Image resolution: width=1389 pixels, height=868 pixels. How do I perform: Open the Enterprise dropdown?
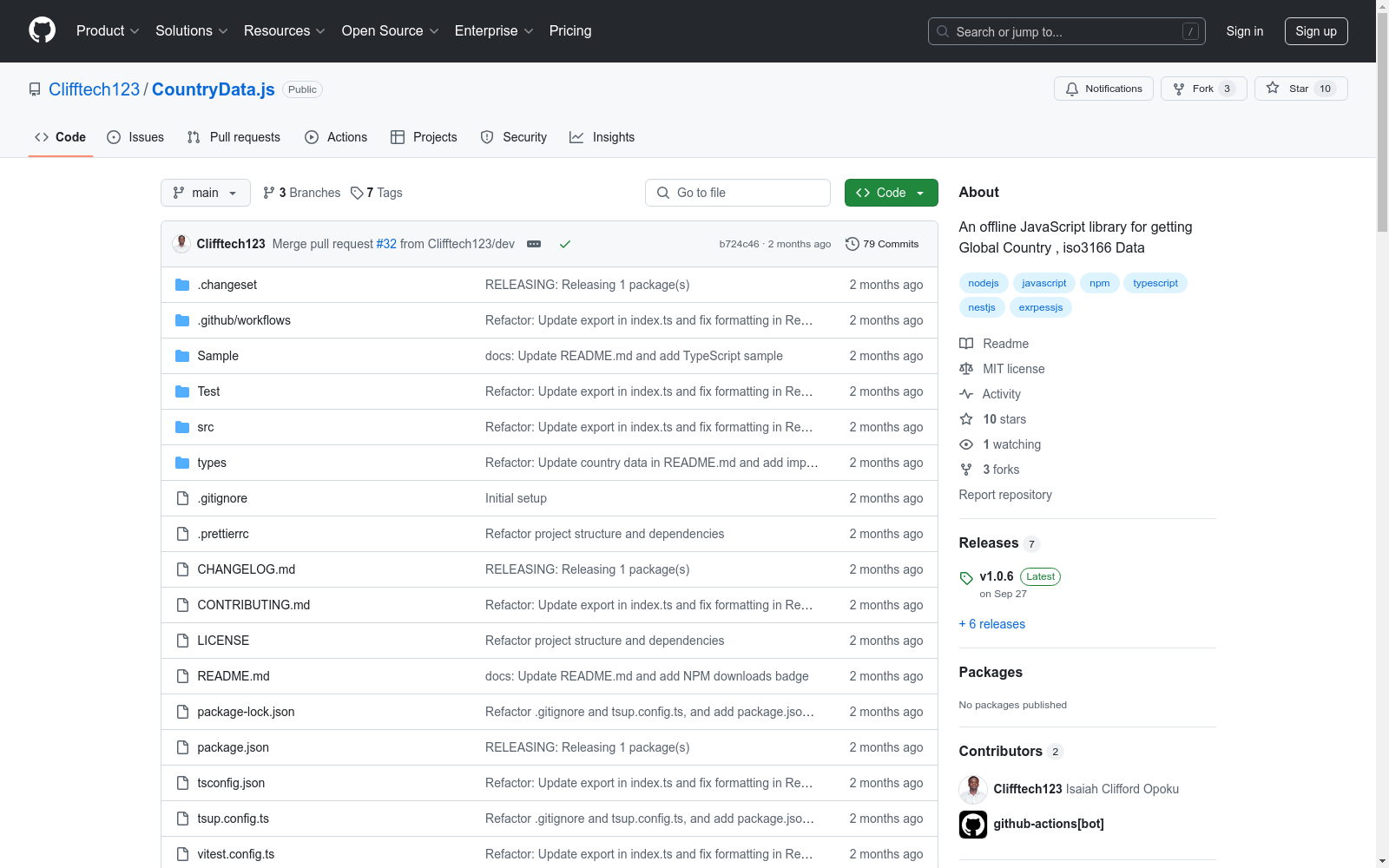(x=494, y=30)
